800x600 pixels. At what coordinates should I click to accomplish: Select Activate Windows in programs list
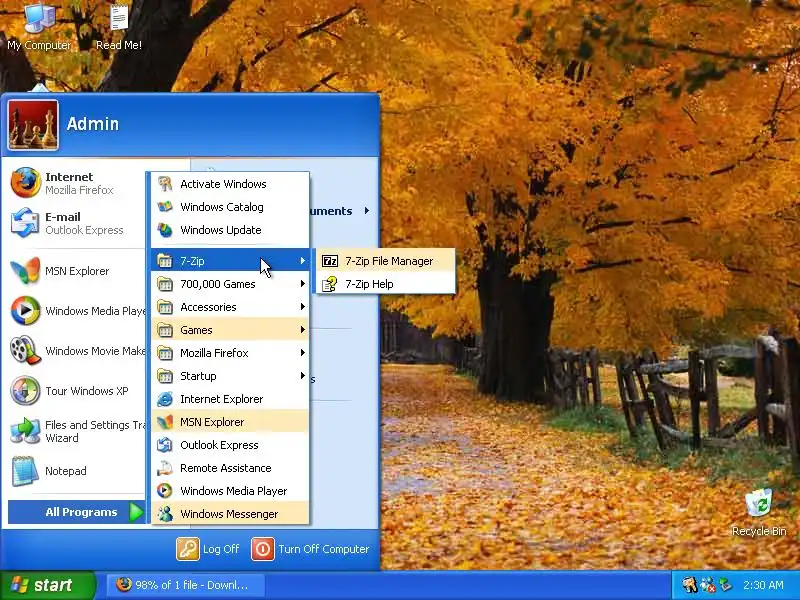point(230,184)
